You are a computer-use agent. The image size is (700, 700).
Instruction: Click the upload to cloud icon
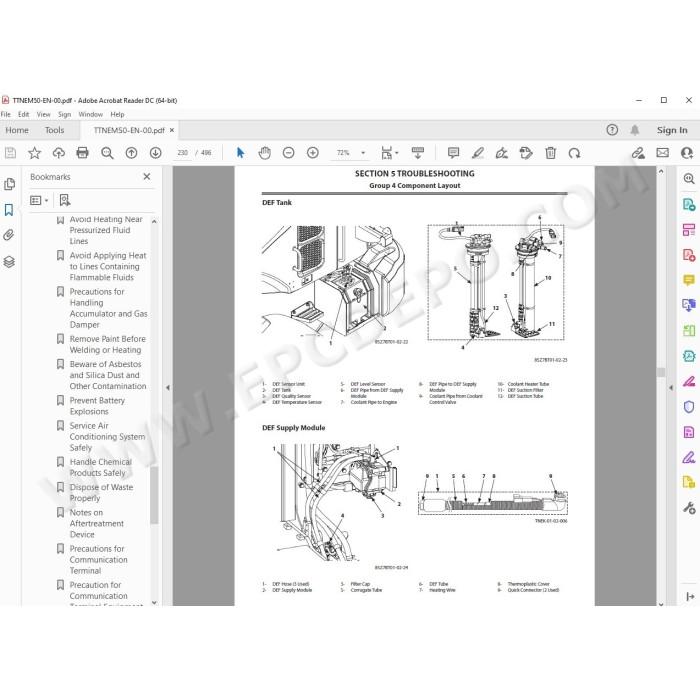pos(58,153)
